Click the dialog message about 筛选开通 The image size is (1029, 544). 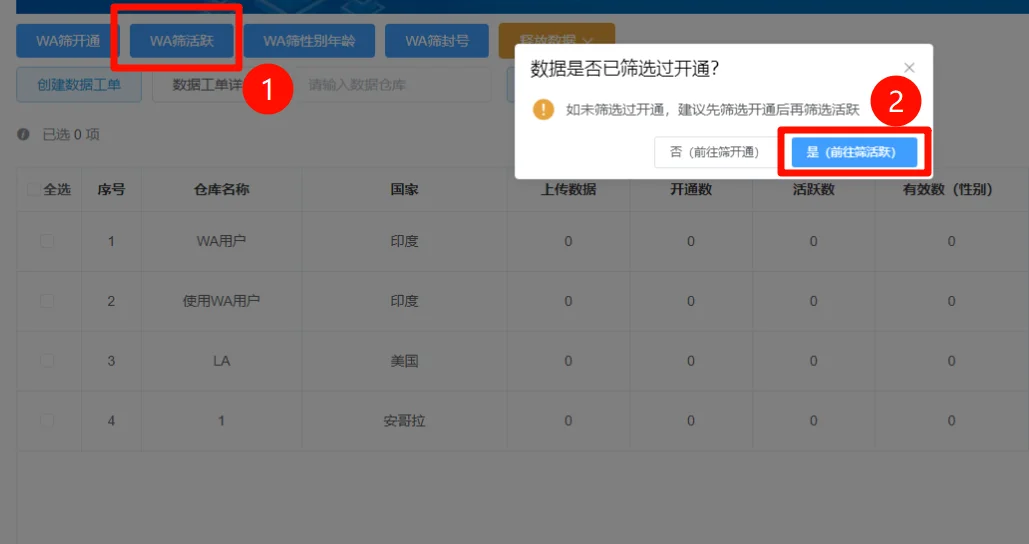713,110
